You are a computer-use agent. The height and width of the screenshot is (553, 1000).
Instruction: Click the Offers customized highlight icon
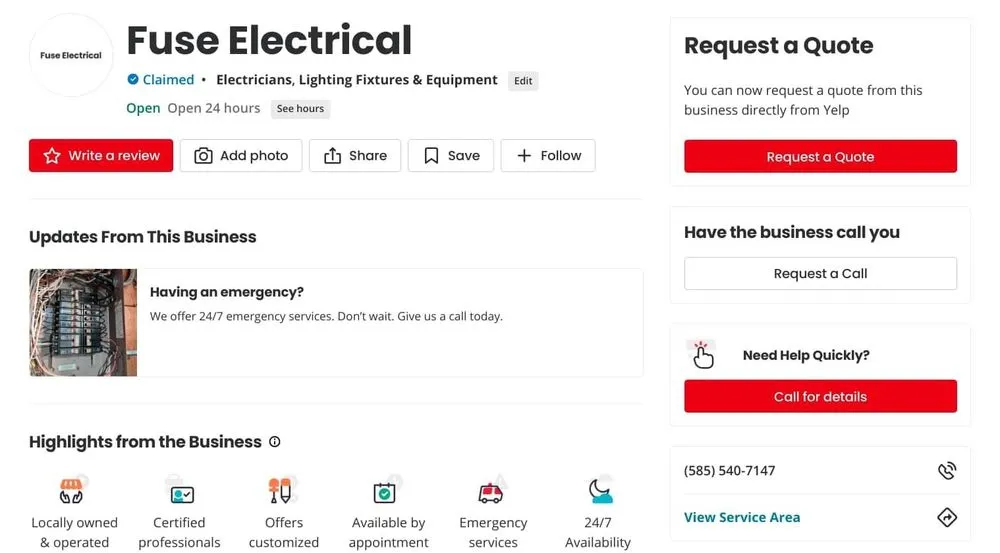point(281,491)
